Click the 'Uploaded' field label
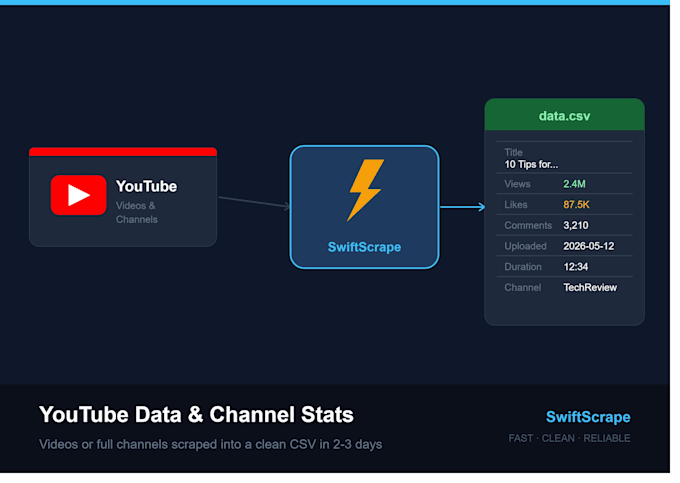This screenshot has height=483, width=680. [525, 246]
